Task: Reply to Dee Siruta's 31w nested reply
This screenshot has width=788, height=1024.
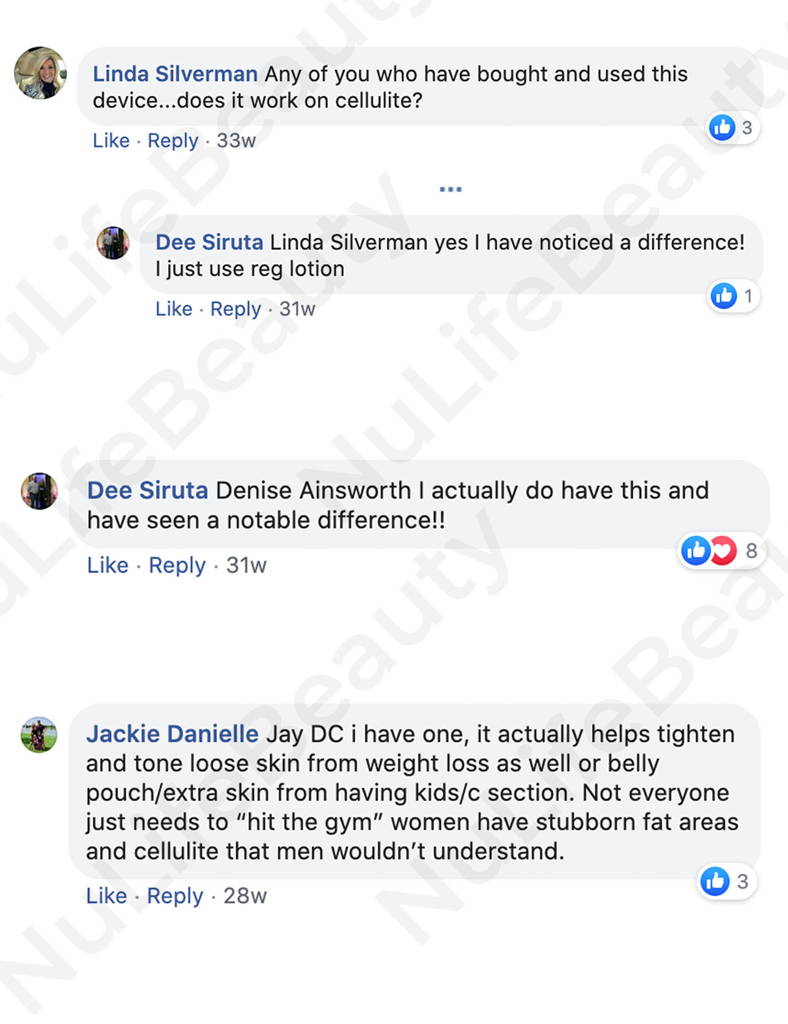Action: tap(236, 309)
